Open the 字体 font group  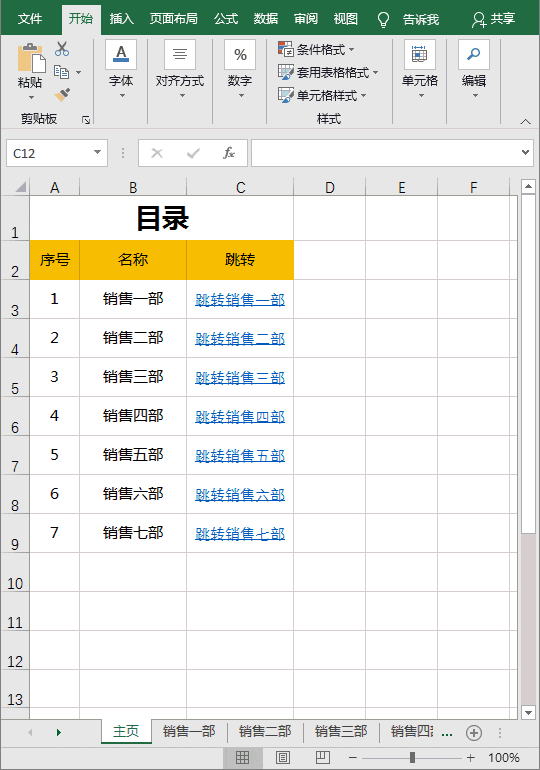pyautogui.click(x=121, y=70)
